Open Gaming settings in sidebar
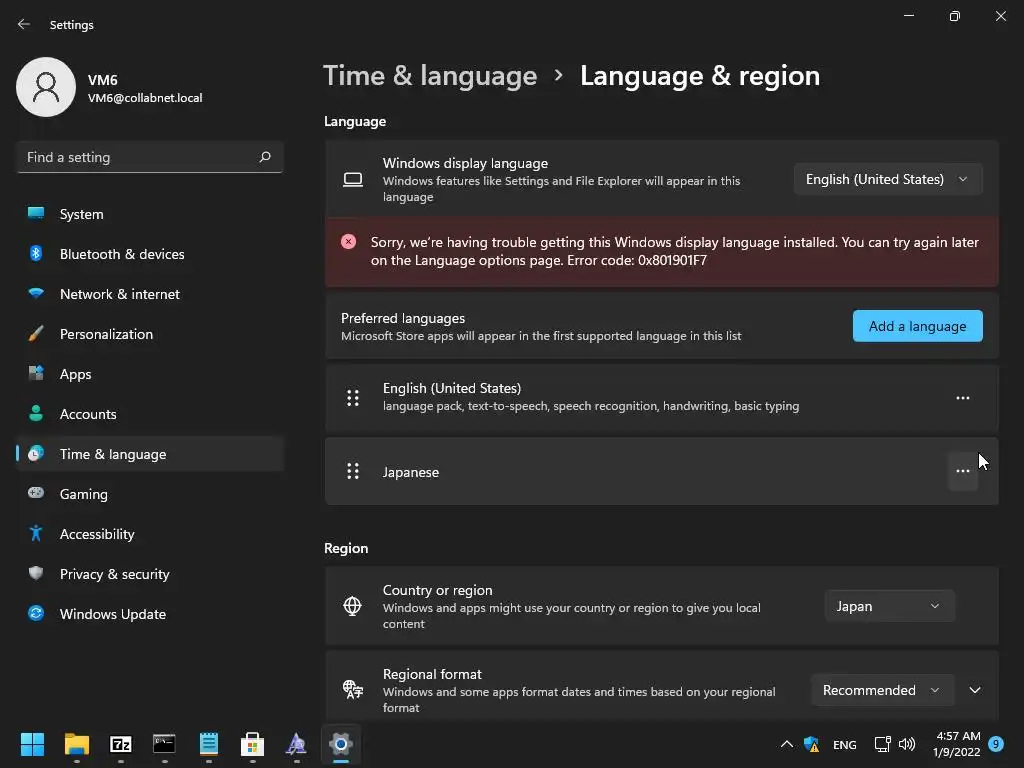Screen dimensions: 1024x768 (x=150, y=494)
